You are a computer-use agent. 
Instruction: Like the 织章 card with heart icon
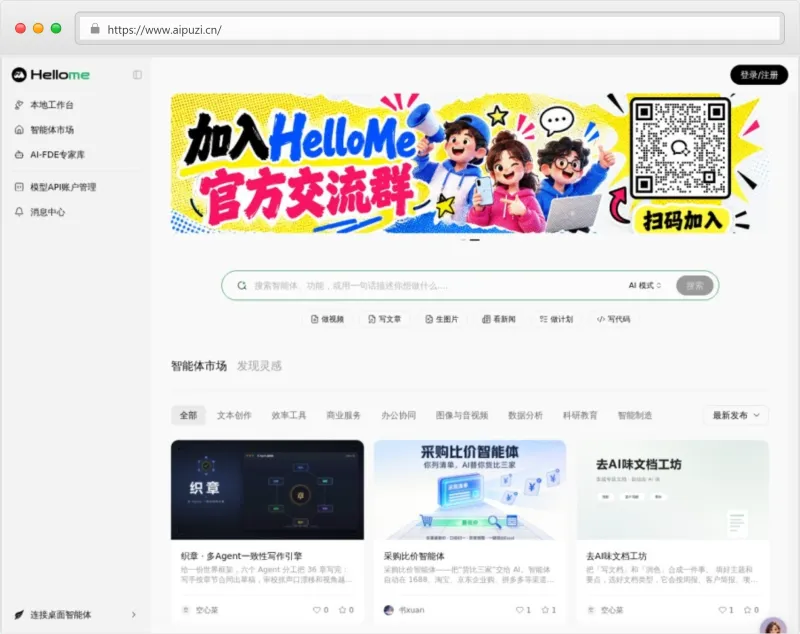317,610
